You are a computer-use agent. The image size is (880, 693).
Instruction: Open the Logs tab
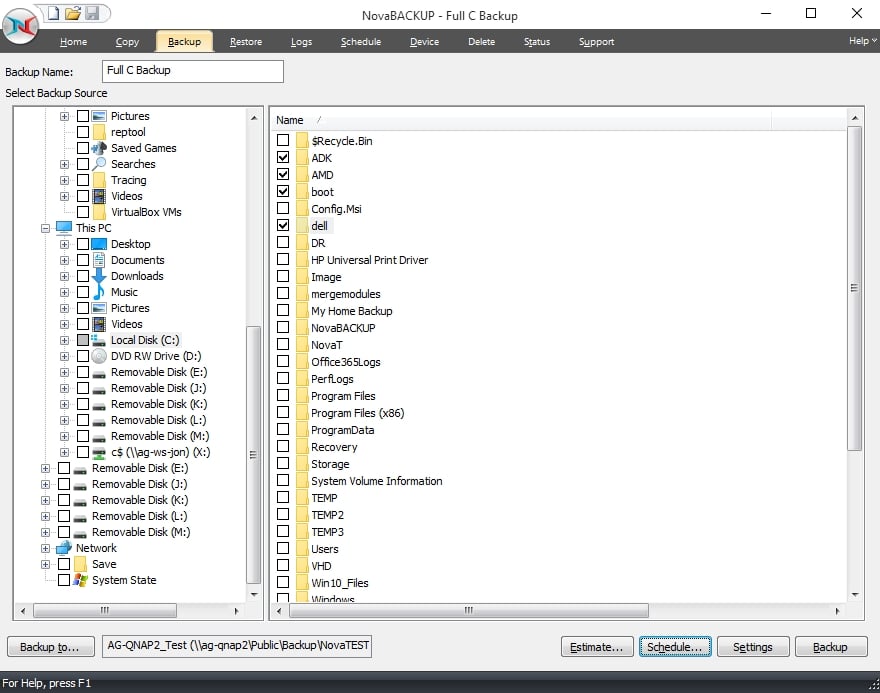(301, 42)
